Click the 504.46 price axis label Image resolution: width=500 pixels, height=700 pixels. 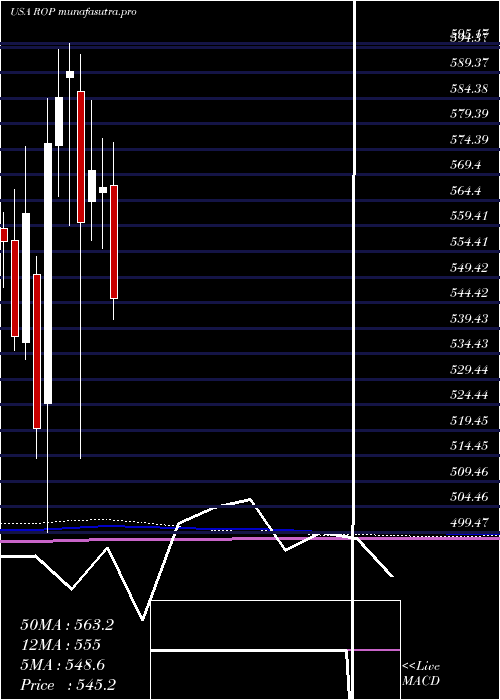pyautogui.click(x=469, y=497)
